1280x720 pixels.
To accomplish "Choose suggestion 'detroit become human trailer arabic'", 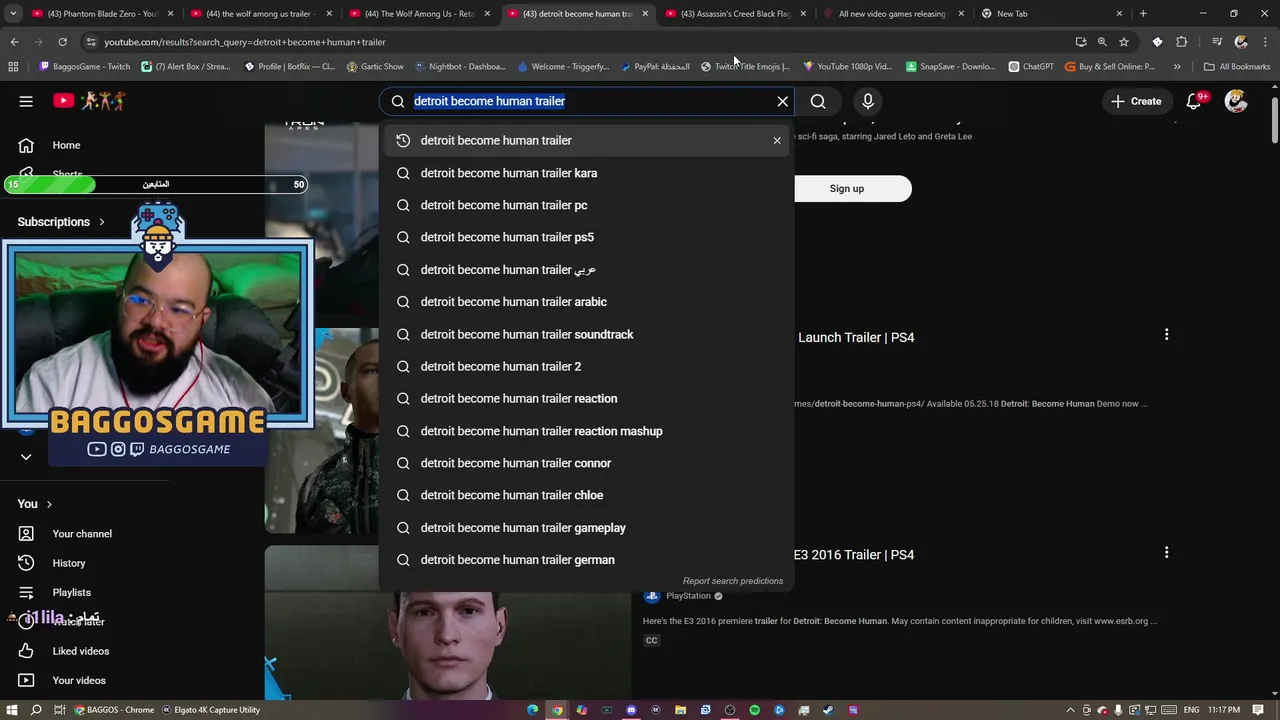I will [588, 302].
